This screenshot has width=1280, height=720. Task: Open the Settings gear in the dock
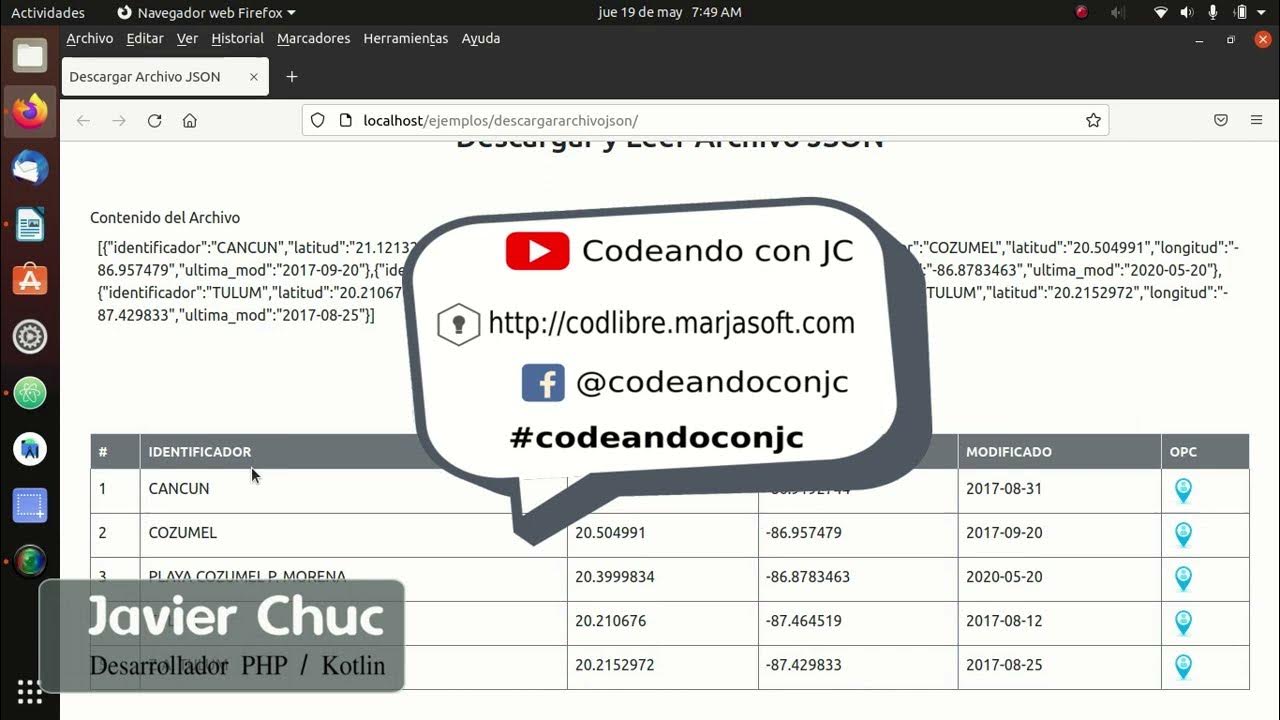click(30, 337)
